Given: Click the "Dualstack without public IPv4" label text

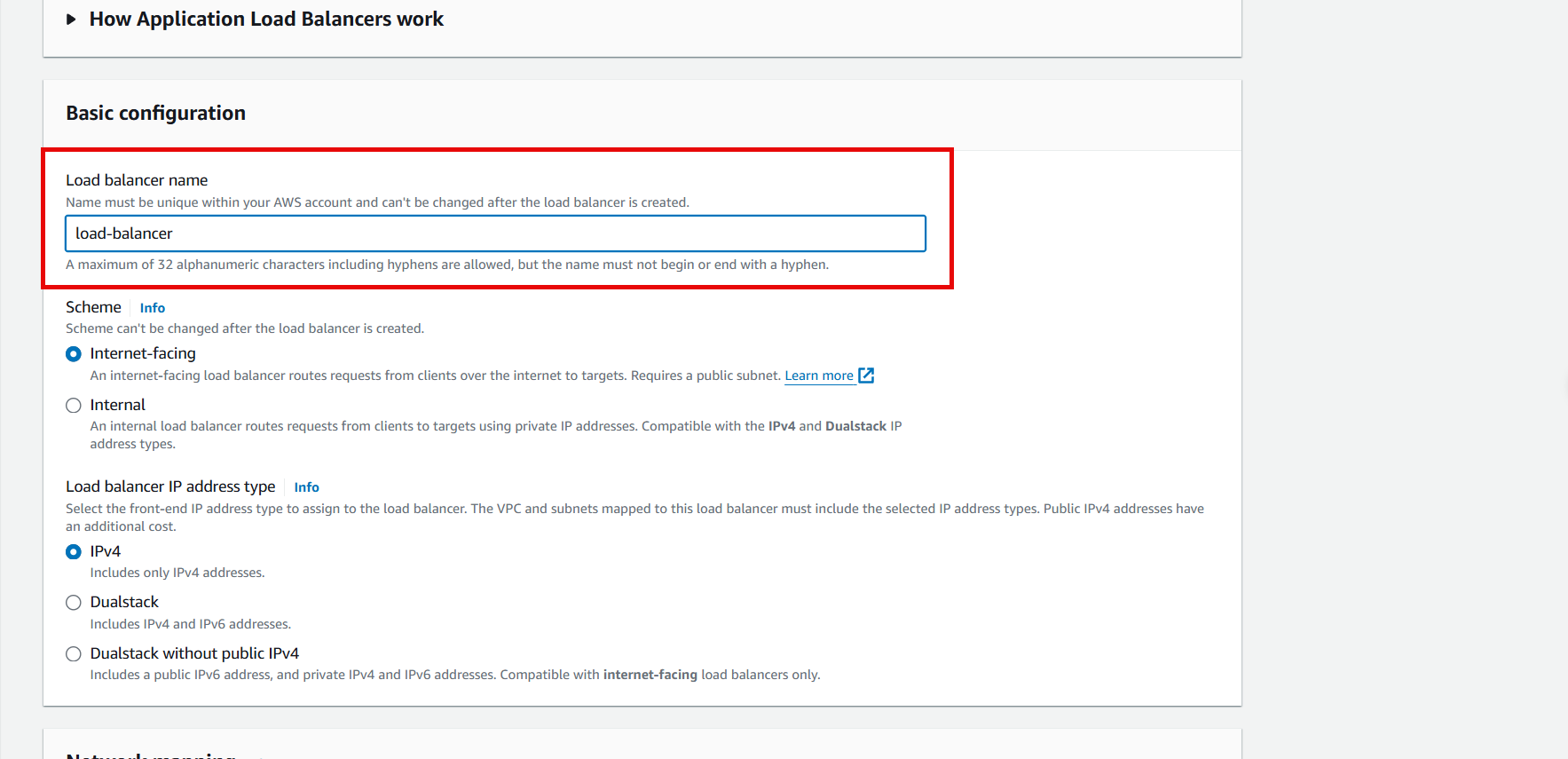Looking at the screenshot, I should coord(194,653).
